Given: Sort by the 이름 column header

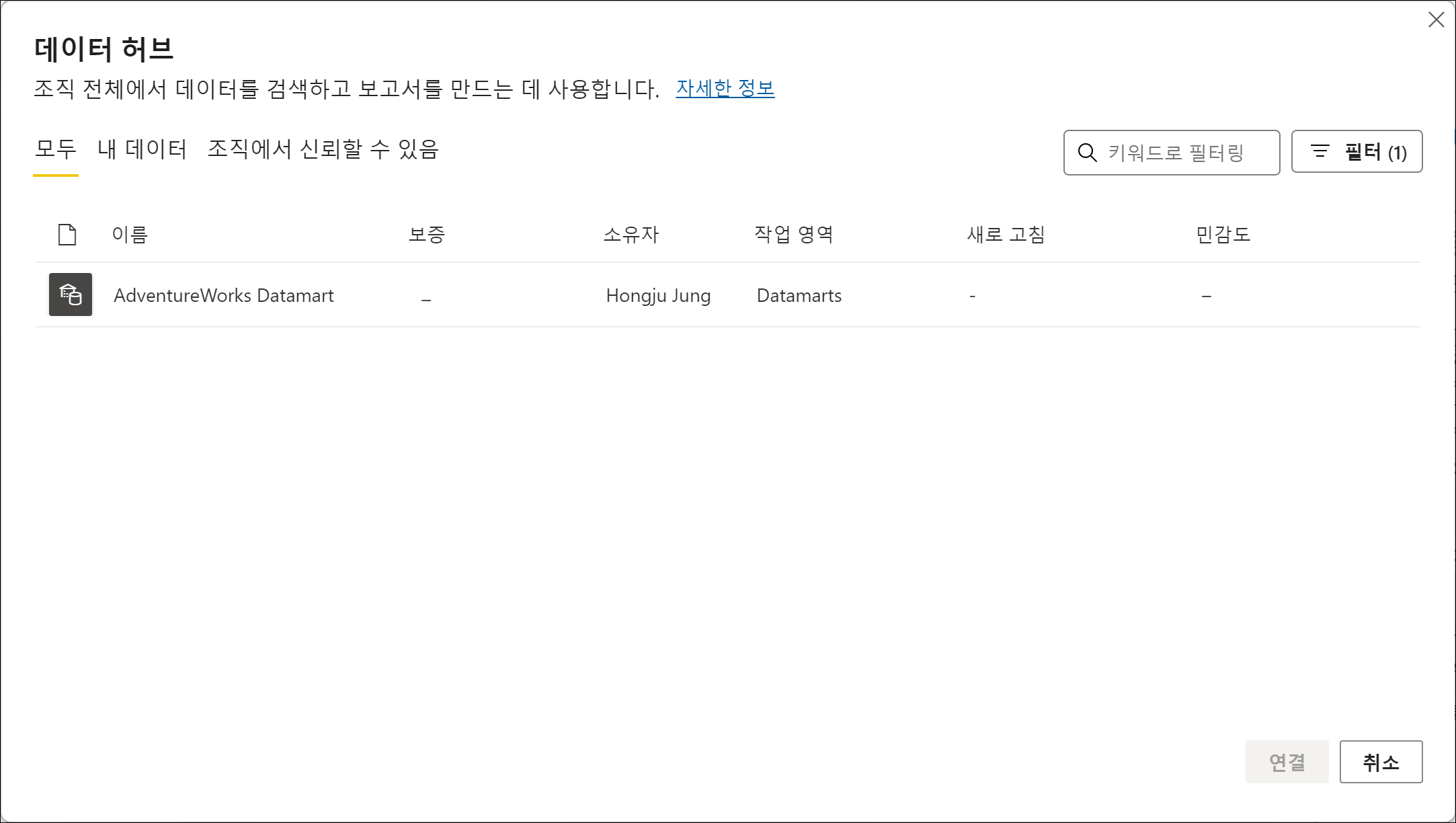Looking at the screenshot, I should coord(130,235).
